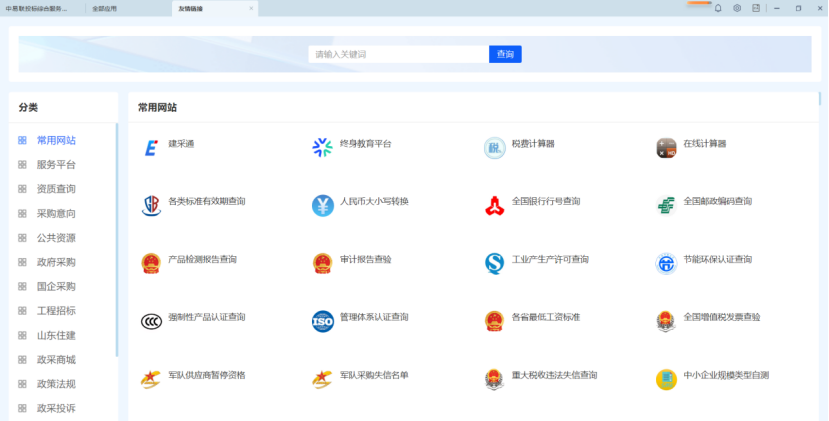Click the 管理体系认证查询 ISO icon

tap(322, 321)
